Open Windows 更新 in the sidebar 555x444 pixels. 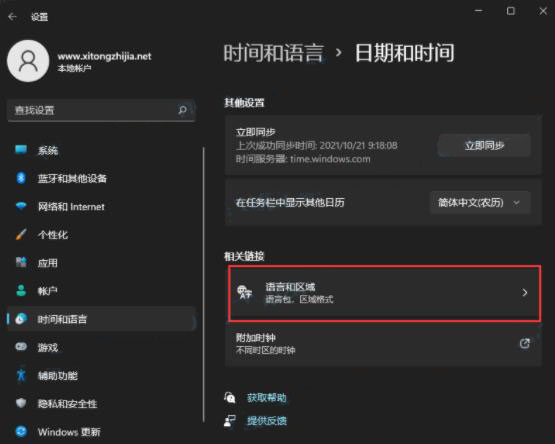[101, 432]
